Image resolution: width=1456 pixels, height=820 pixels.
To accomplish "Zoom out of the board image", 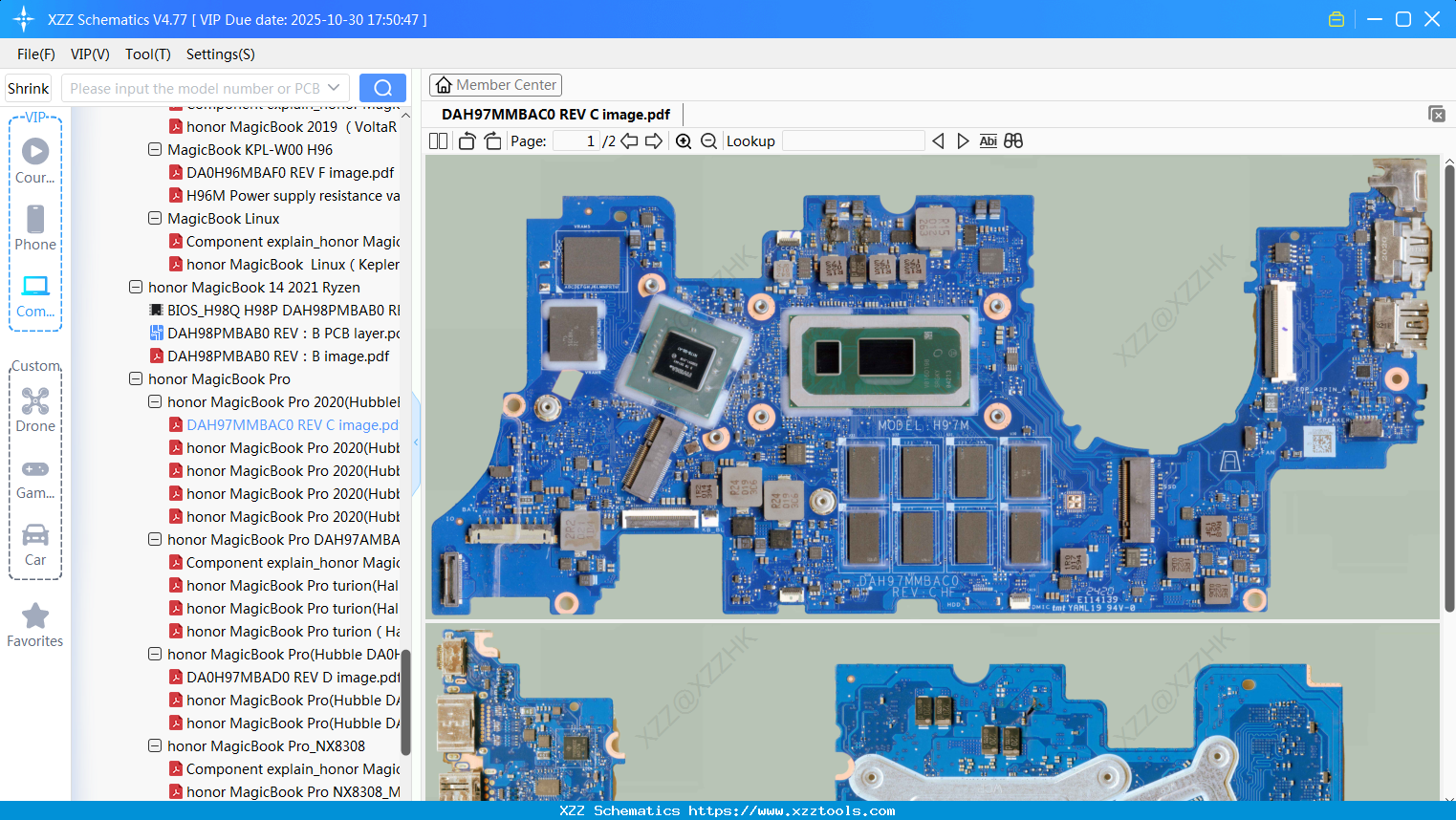I will tap(708, 140).
